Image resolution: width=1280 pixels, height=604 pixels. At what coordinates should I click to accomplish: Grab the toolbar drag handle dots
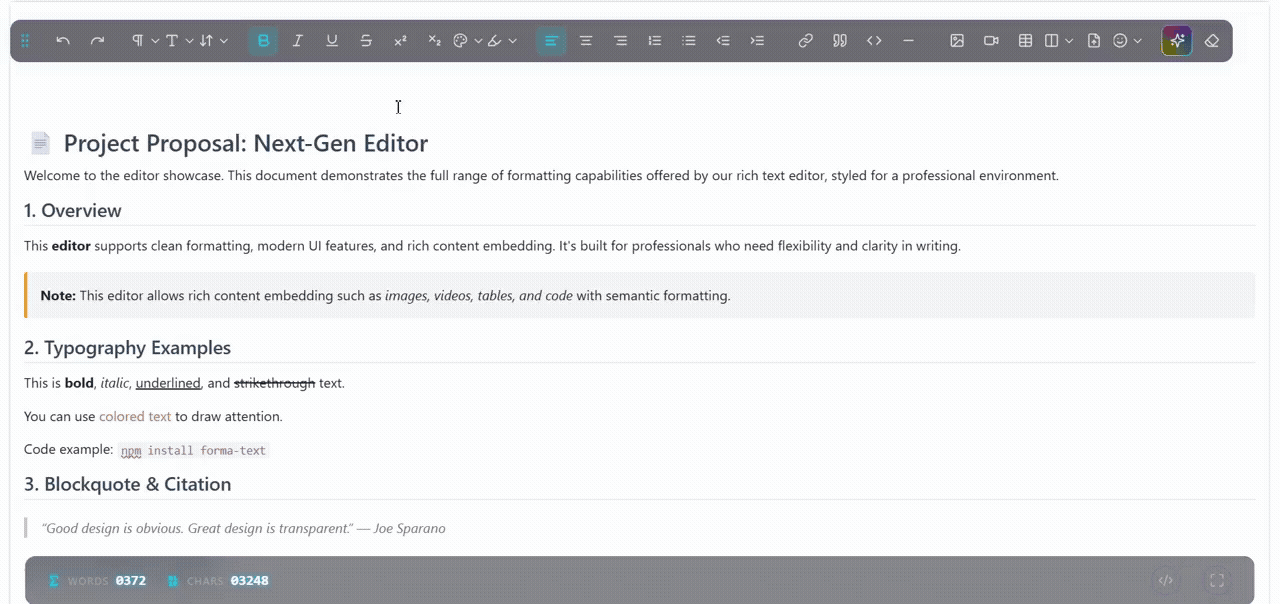(25, 41)
